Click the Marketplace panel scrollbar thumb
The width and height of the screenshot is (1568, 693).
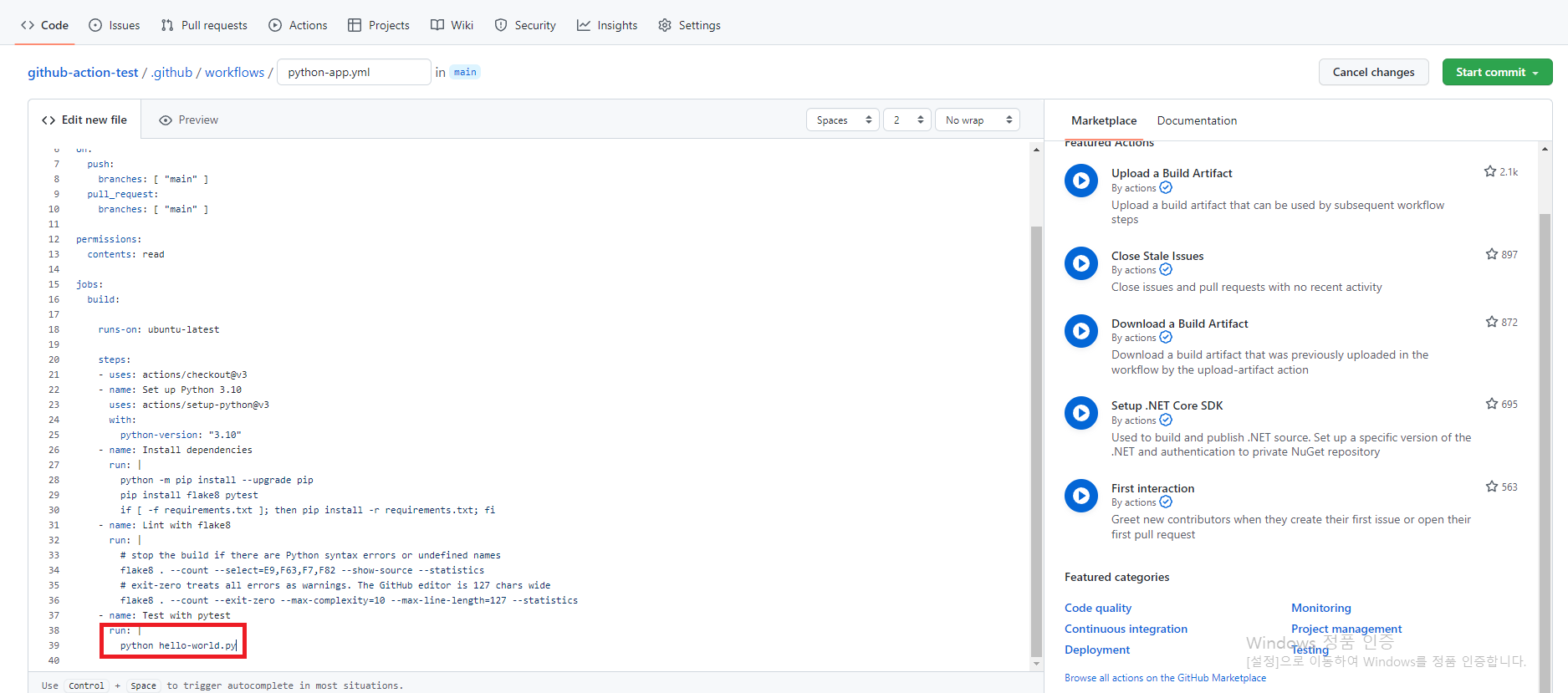(1545, 451)
